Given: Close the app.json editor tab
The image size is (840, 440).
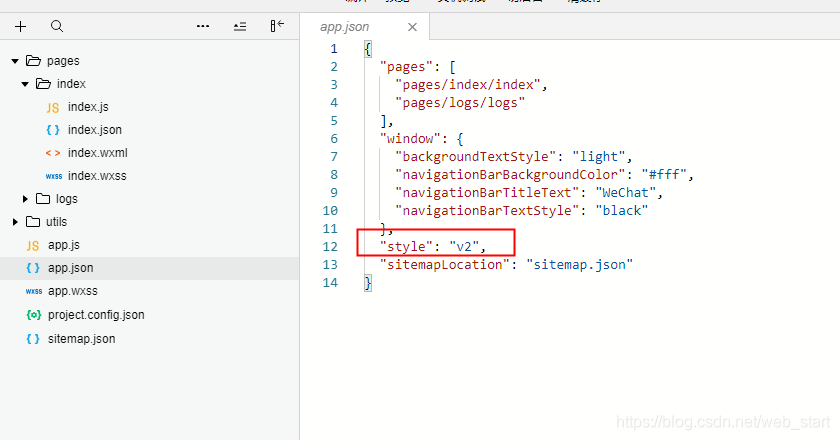Looking at the screenshot, I should pyautogui.click(x=412, y=27).
